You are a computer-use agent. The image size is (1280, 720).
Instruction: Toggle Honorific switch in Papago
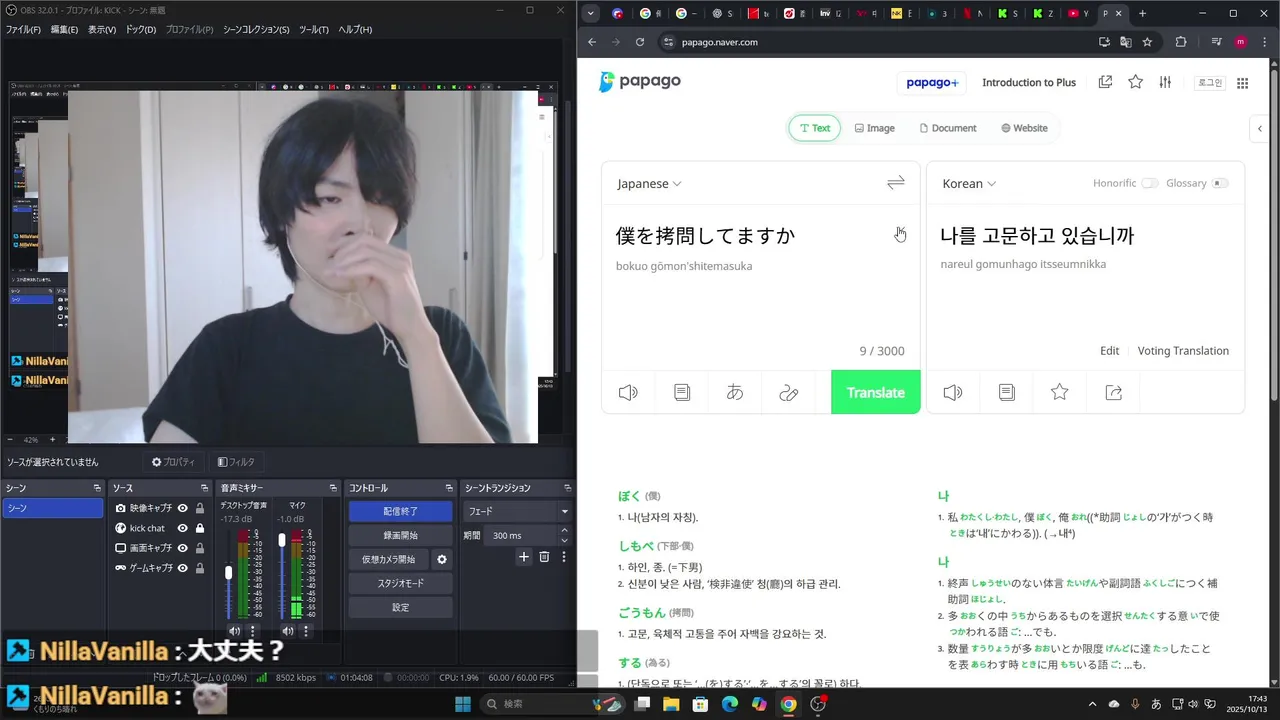[x=1150, y=183]
